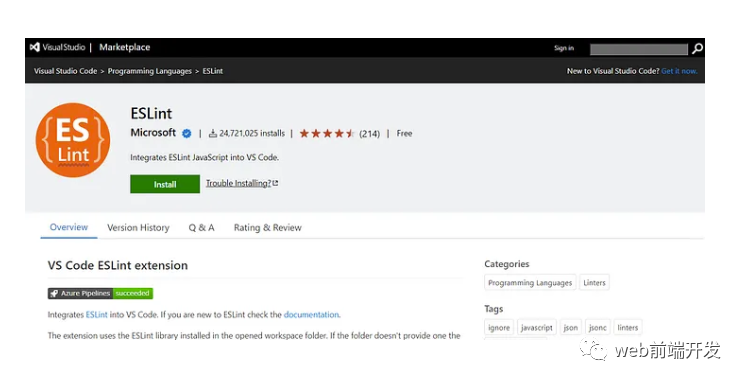This screenshot has width=744, height=382.
Task: Click the ESLint breadcrumb item
Action: (213, 71)
